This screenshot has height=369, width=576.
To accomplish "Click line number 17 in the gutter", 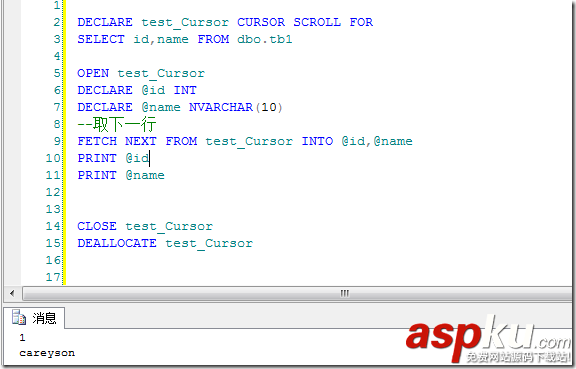I will pyautogui.click(x=53, y=277).
